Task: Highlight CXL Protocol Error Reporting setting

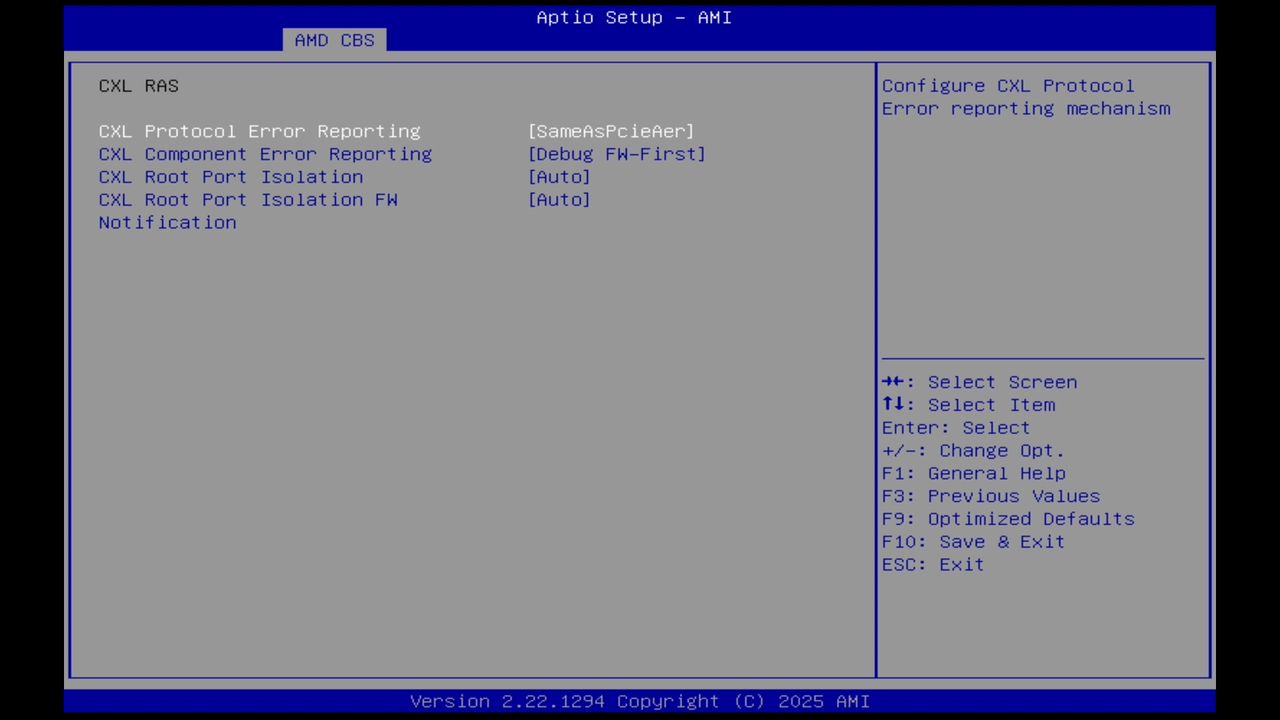Action: coord(259,131)
